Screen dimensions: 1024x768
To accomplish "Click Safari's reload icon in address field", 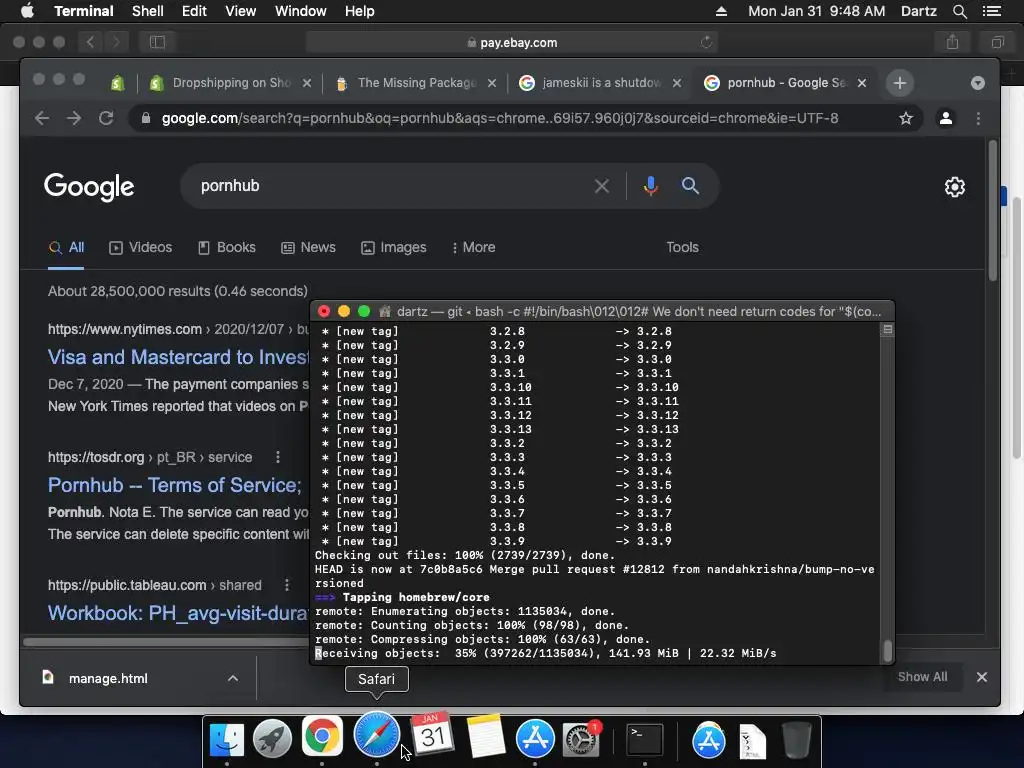I will point(706,42).
